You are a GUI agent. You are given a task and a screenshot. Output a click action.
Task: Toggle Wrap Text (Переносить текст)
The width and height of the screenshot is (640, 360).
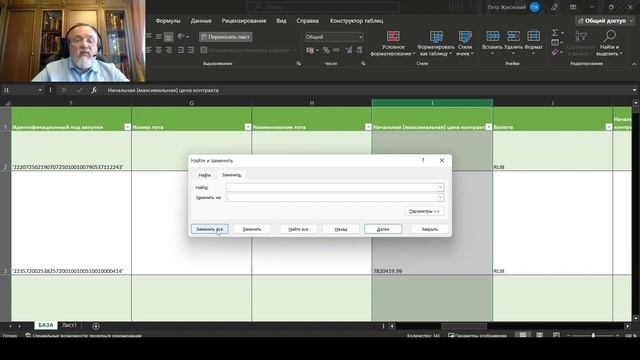click(x=226, y=37)
